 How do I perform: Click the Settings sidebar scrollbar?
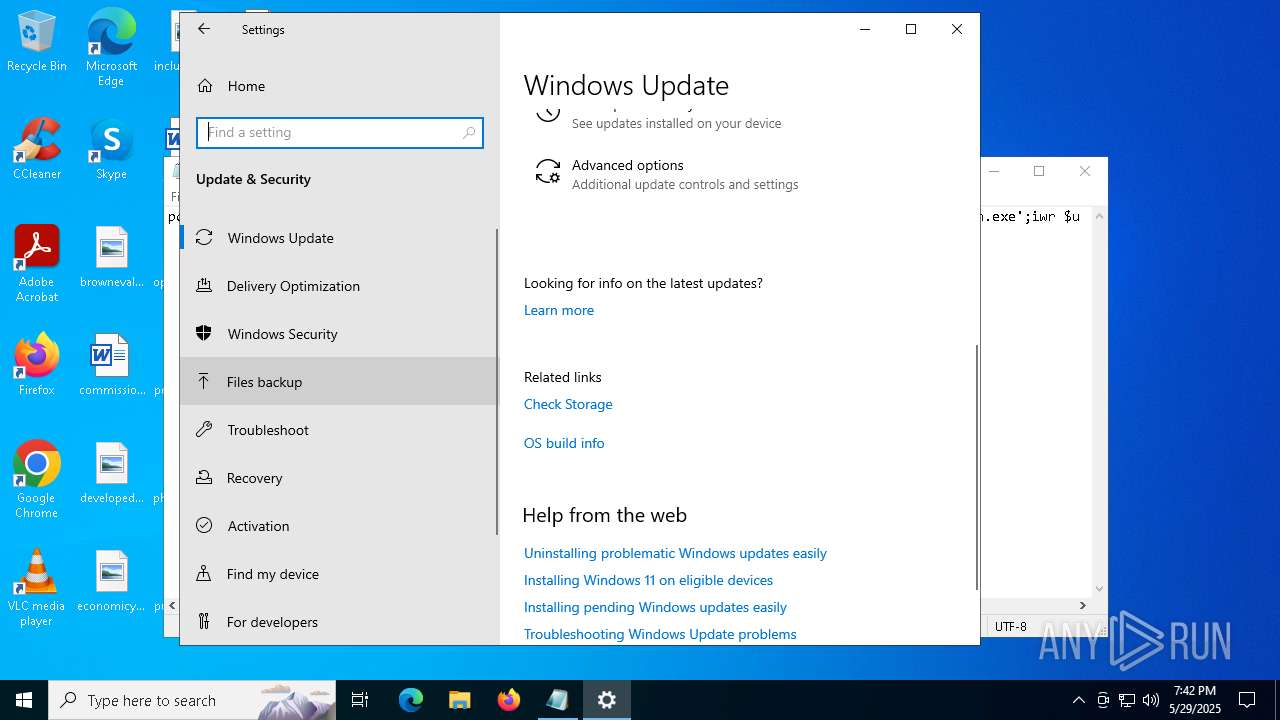point(497,381)
